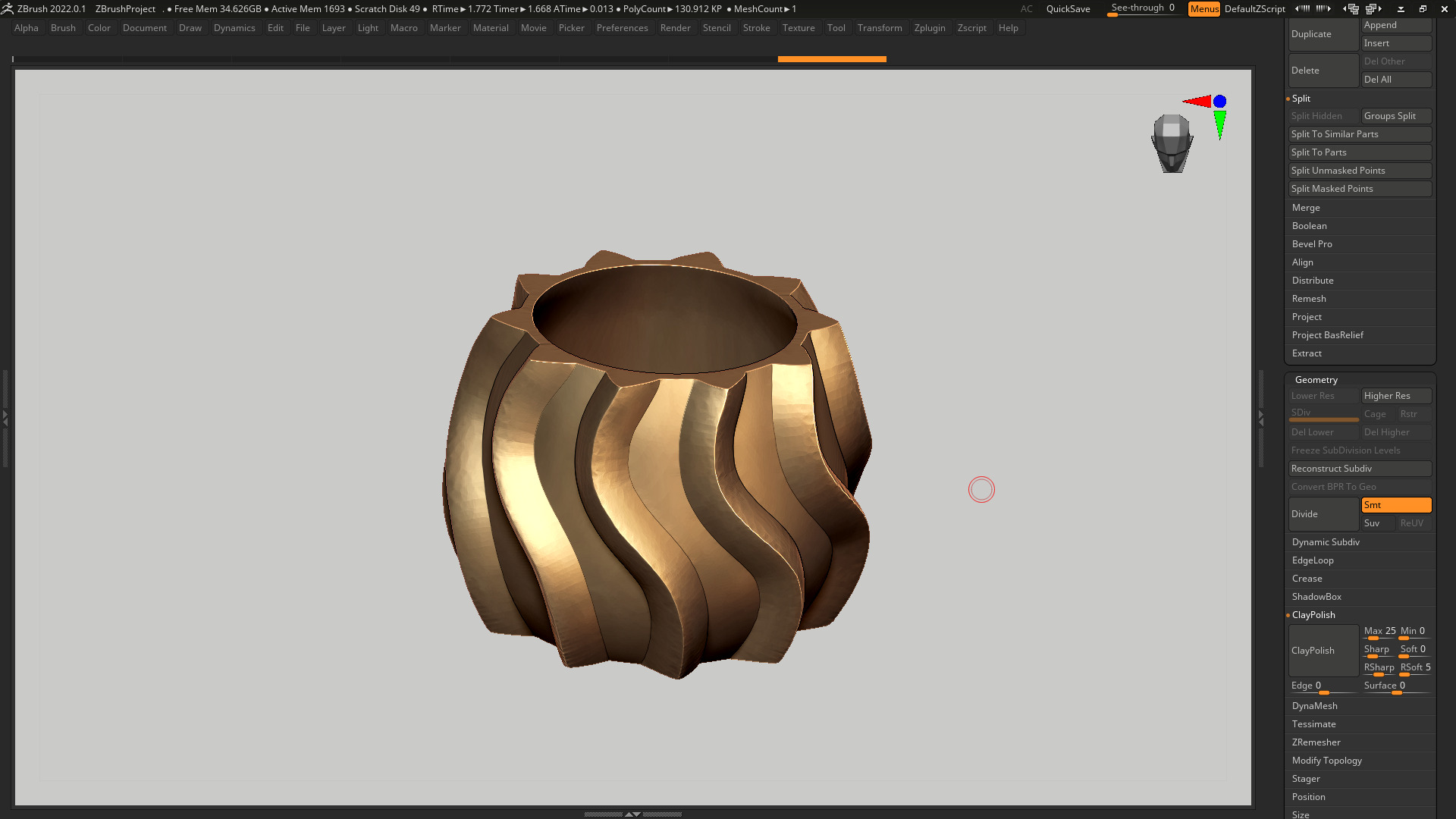Click the large ClayPolish button

(x=1323, y=651)
